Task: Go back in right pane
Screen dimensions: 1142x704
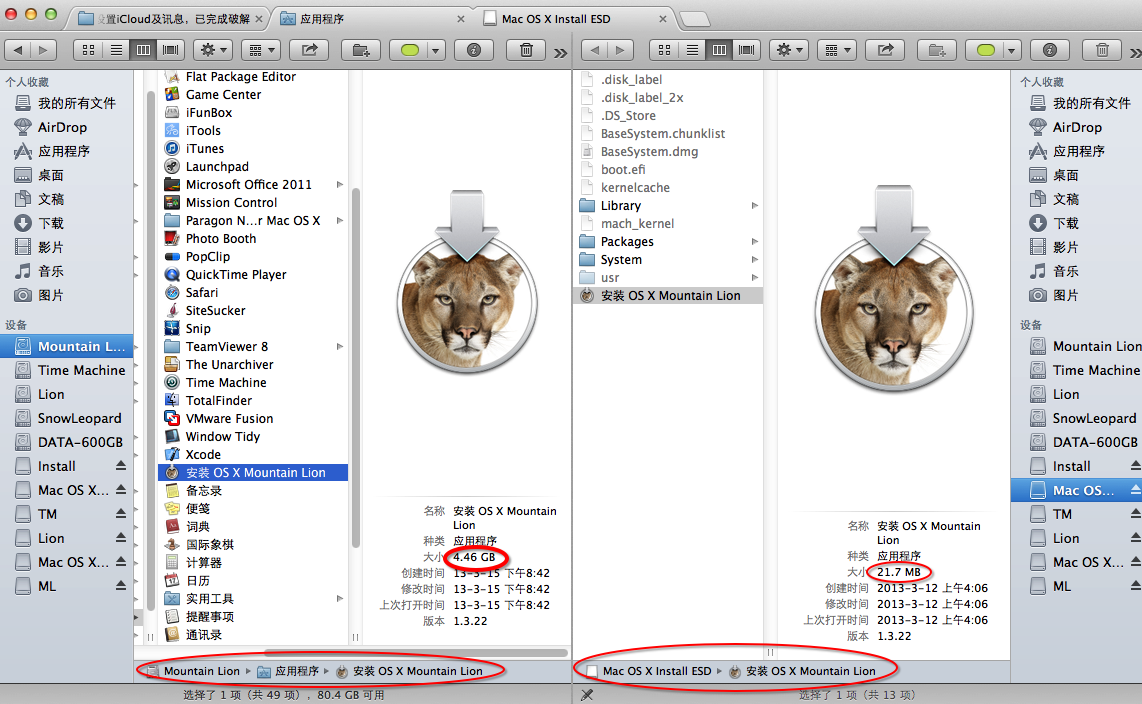Action: [x=594, y=50]
